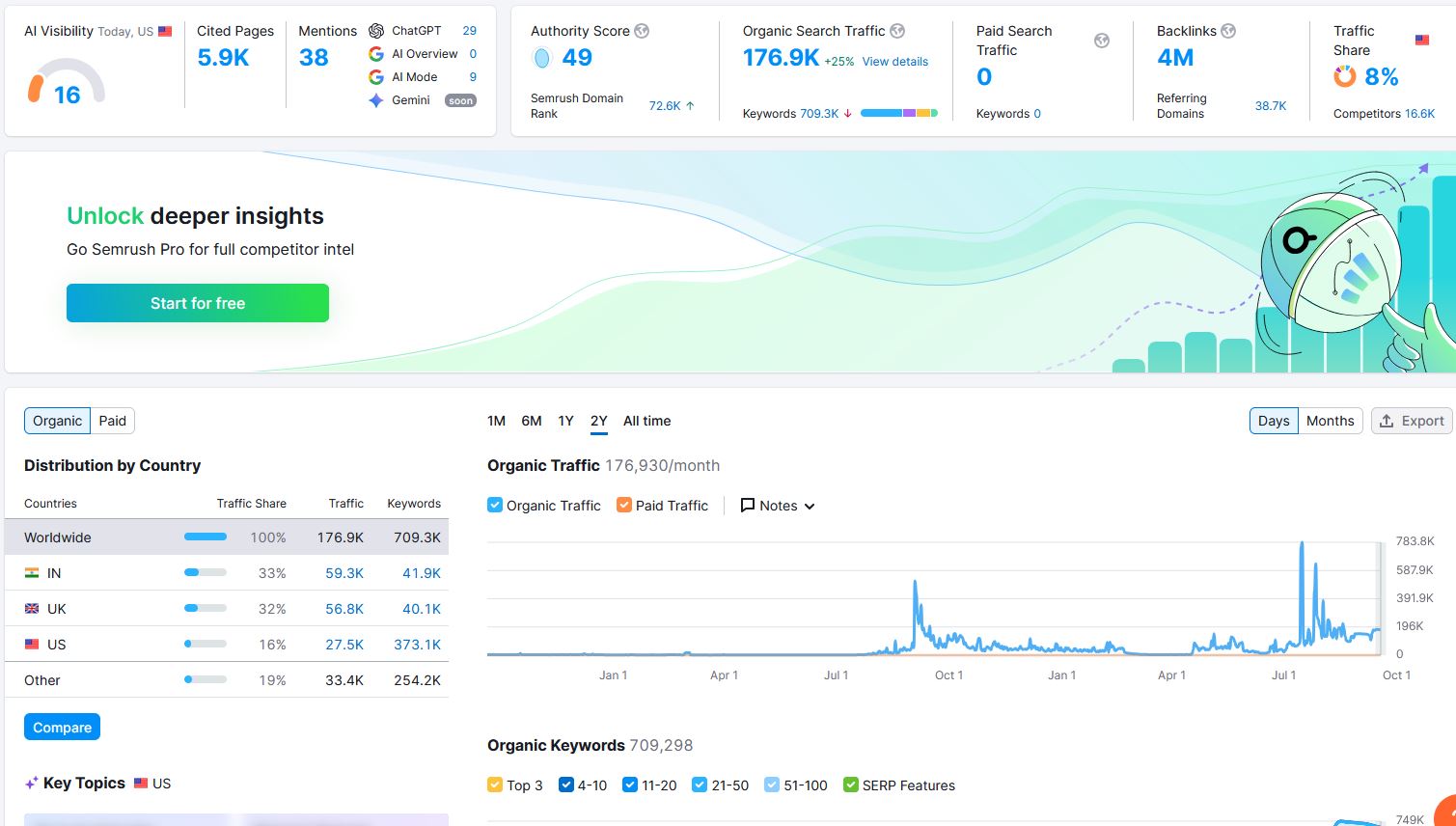Click the globe icon next to Backlinks

click(x=1228, y=31)
